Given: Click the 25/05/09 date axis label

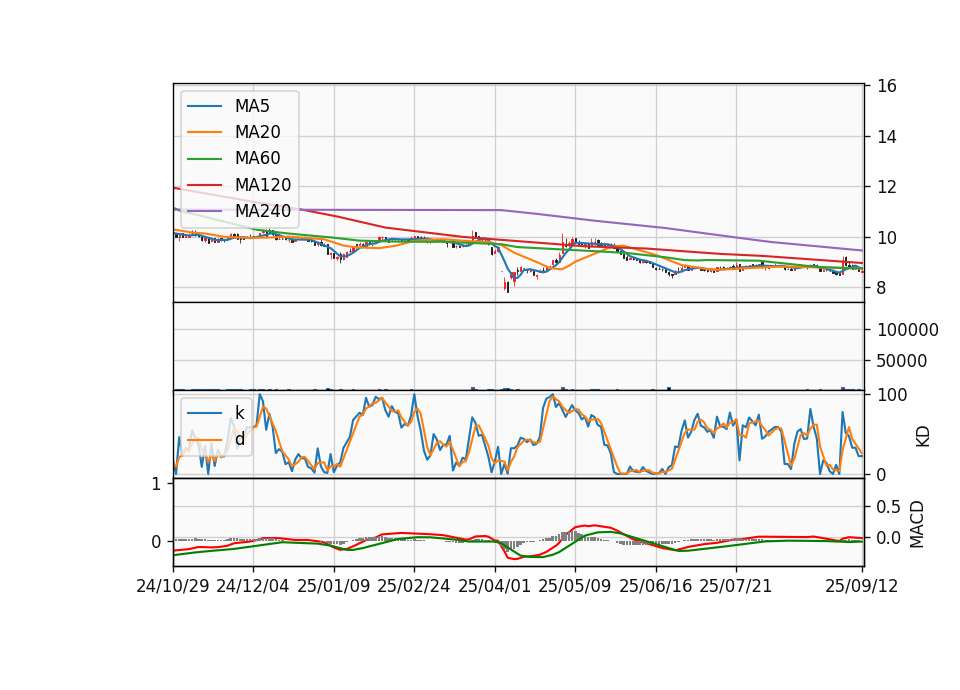Looking at the screenshot, I should coord(575,586).
